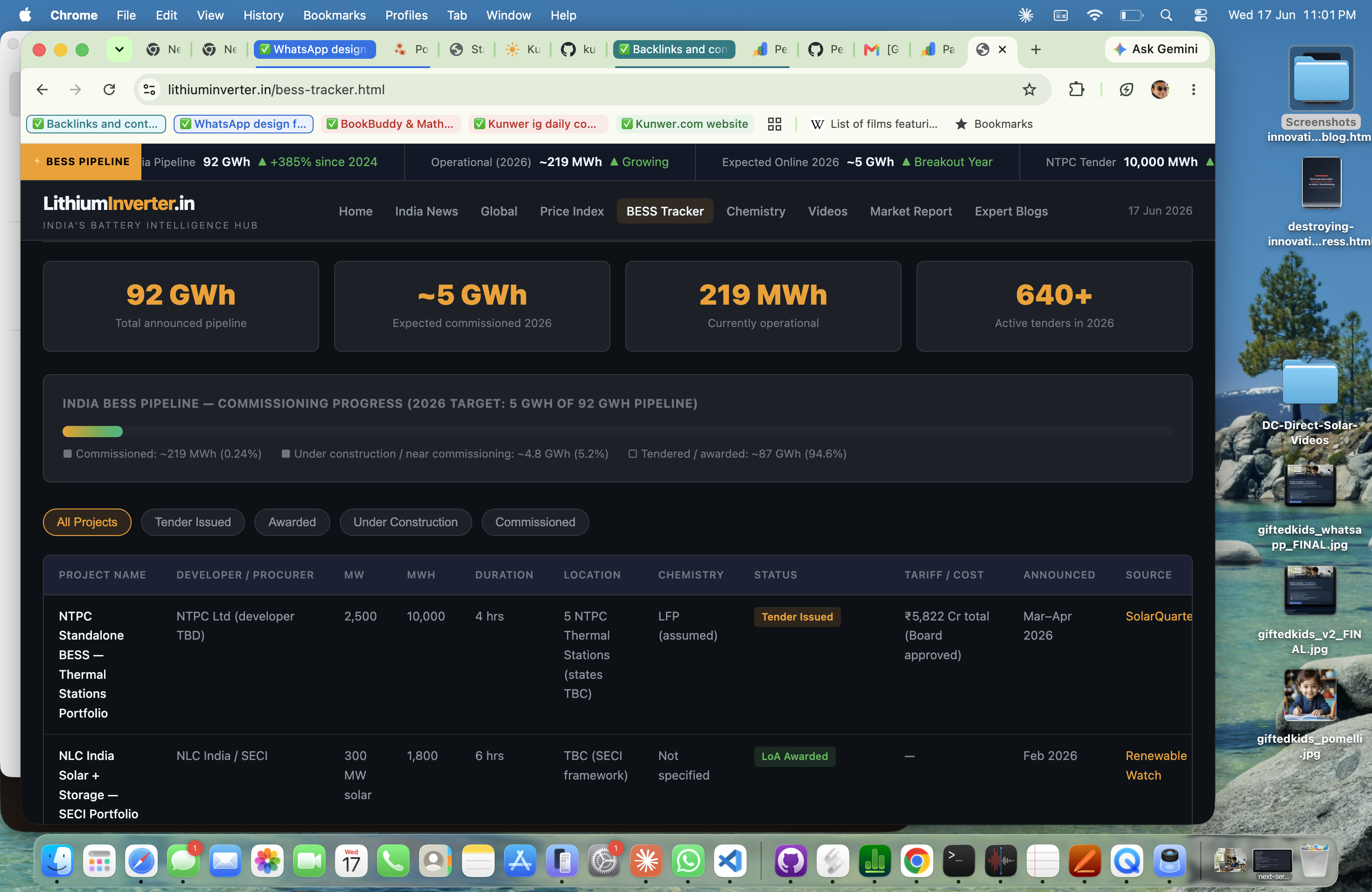Open the Bookmarks star folder
1372x892 pixels.
[x=994, y=124]
